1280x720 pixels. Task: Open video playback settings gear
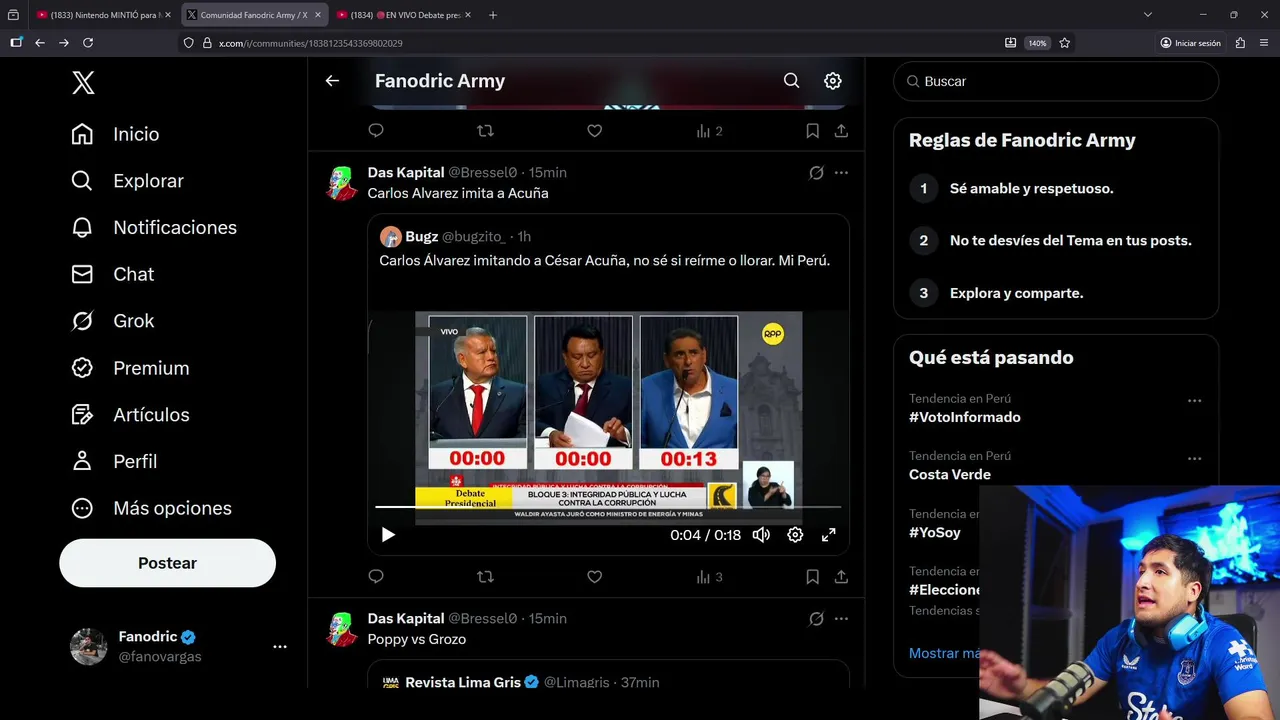[x=795, y=535]
